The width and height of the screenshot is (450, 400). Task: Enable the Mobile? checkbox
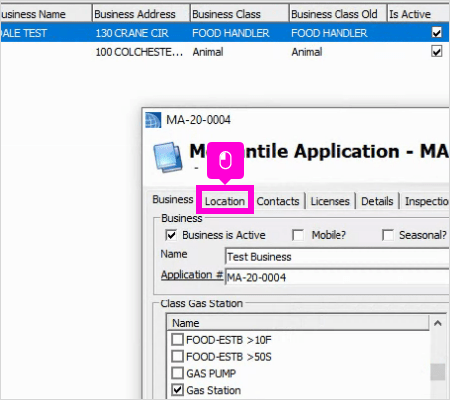pos(298,235)
